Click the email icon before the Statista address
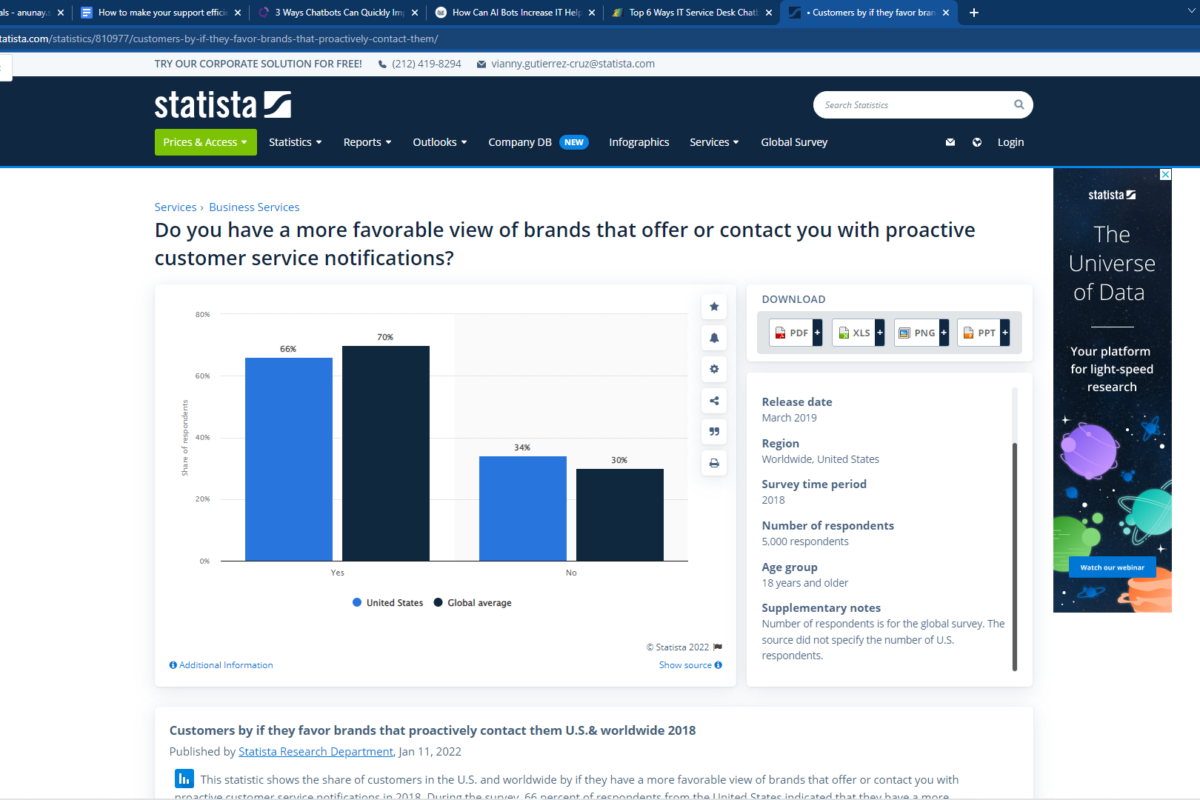The width and height of the screenshot is (1200, 800). (x=481, y=64)
